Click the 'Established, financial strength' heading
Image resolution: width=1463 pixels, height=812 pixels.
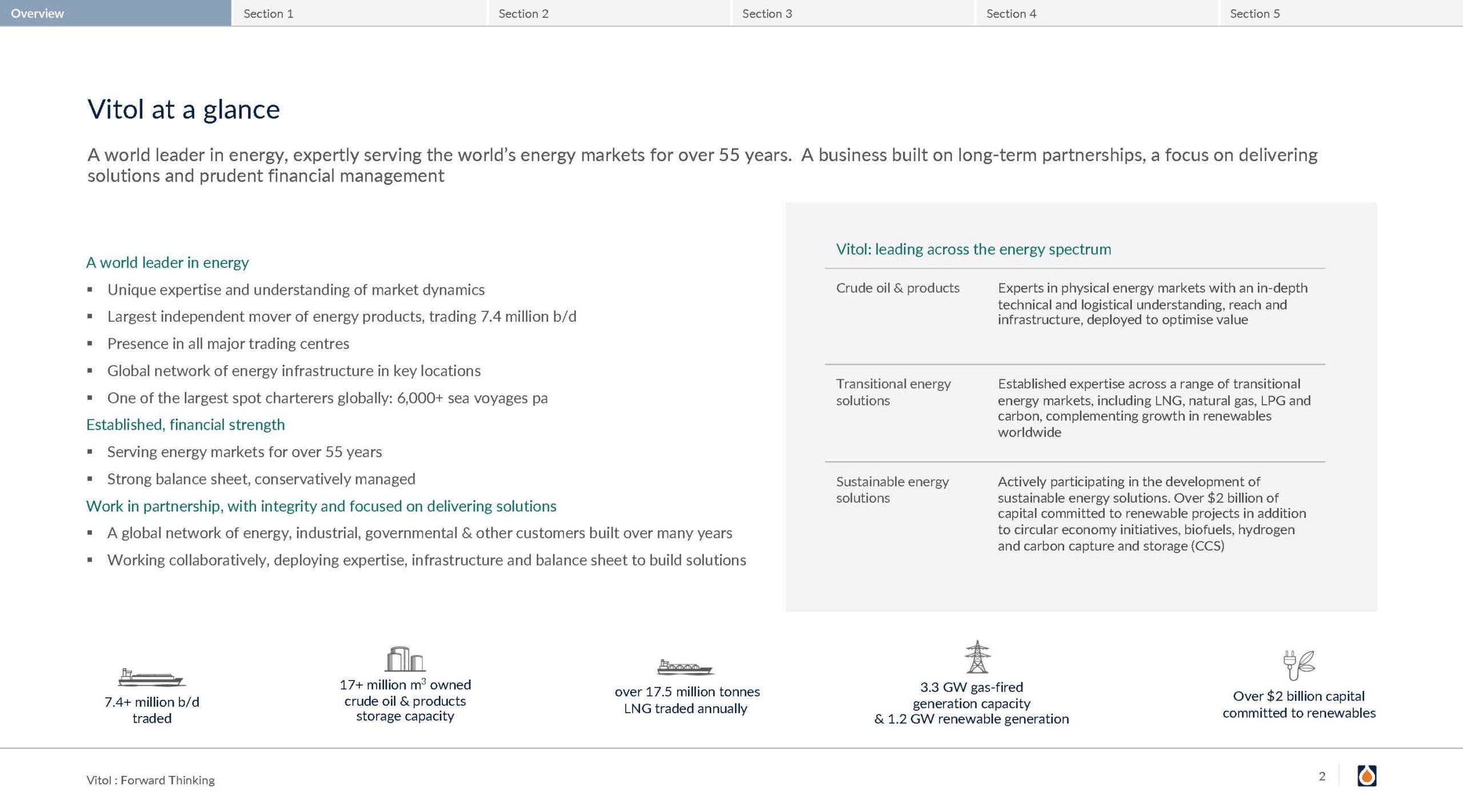(185, 425)
